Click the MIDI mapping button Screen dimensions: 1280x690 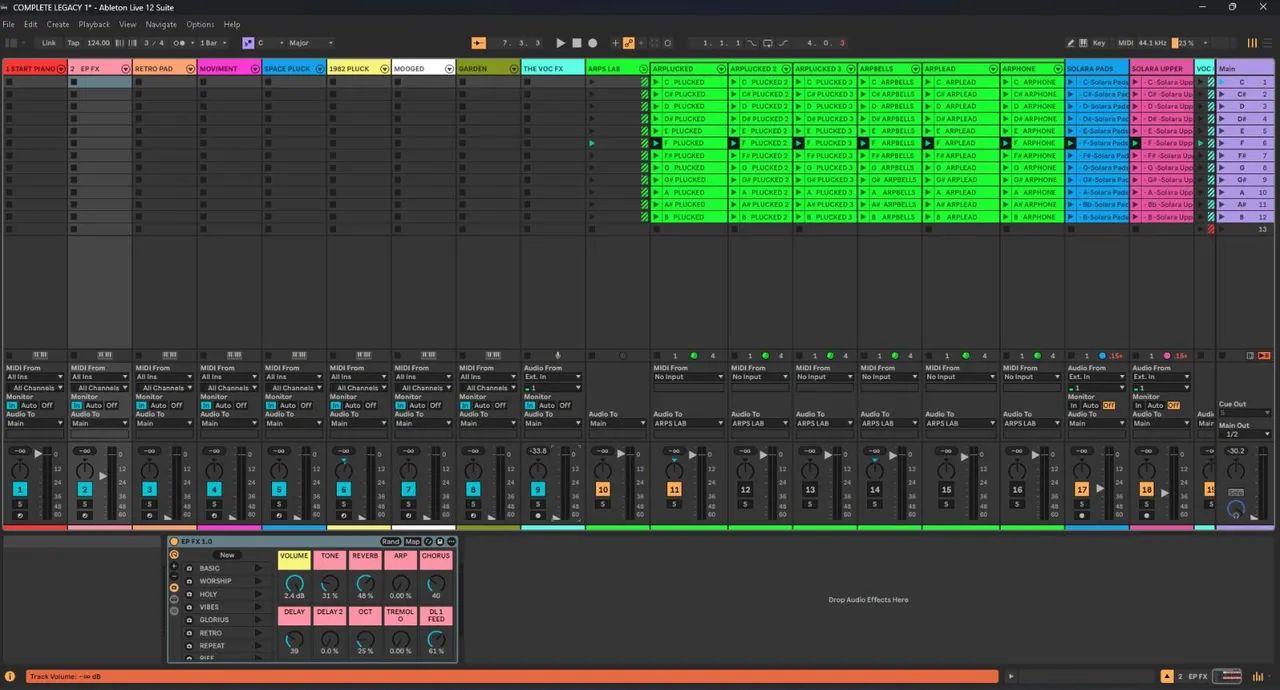click(x=1125, y=43)
